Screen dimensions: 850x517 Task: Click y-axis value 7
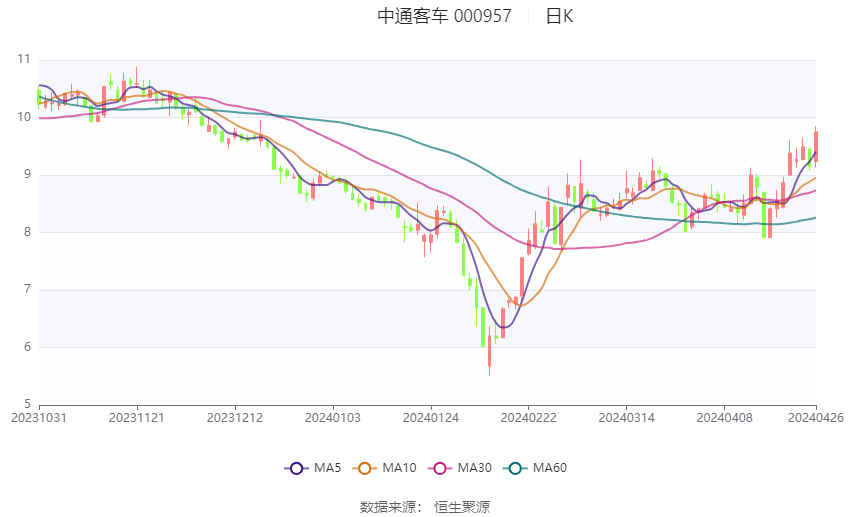point(27,289)
